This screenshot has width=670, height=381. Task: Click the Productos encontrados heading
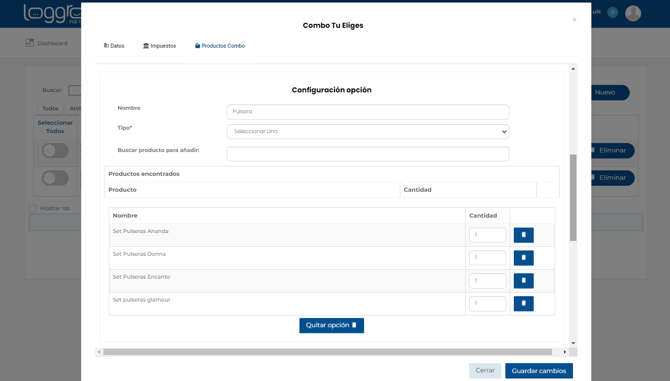[144, 174]
